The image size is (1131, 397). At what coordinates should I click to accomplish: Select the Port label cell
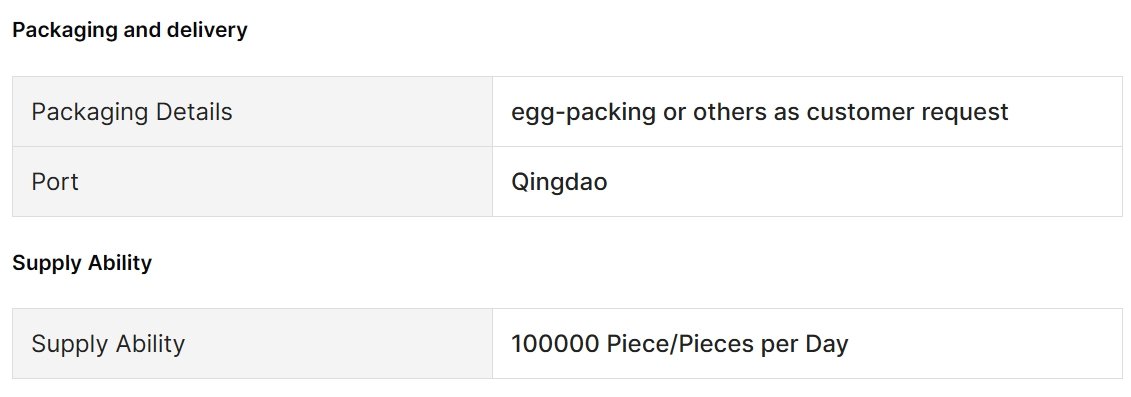[252, 182]
